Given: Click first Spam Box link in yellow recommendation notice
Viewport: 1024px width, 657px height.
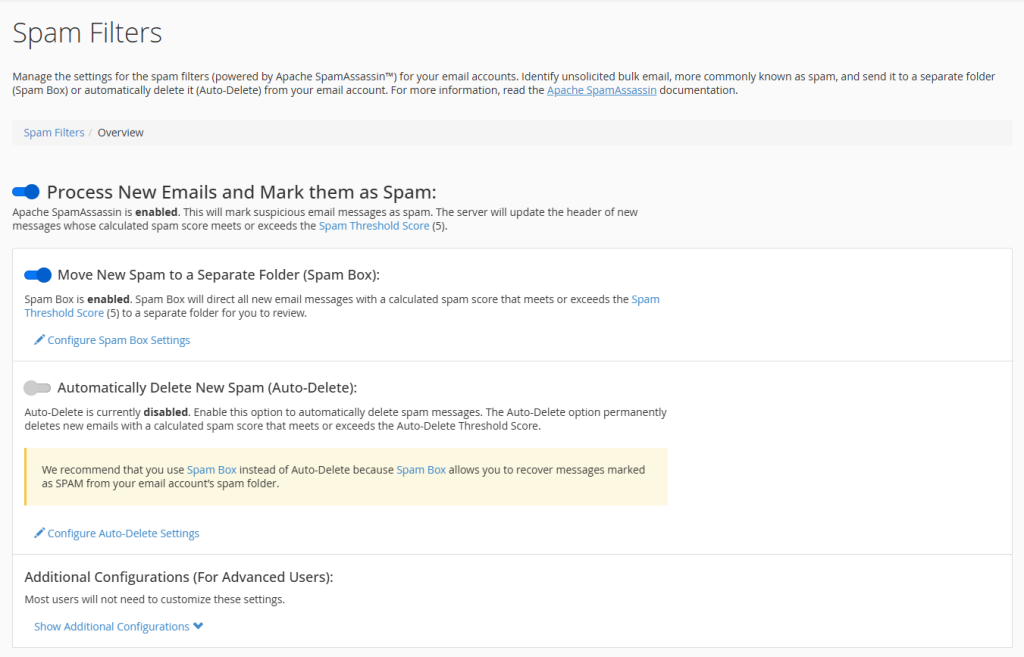Looking at the screenshot, I should pos(212,470).
